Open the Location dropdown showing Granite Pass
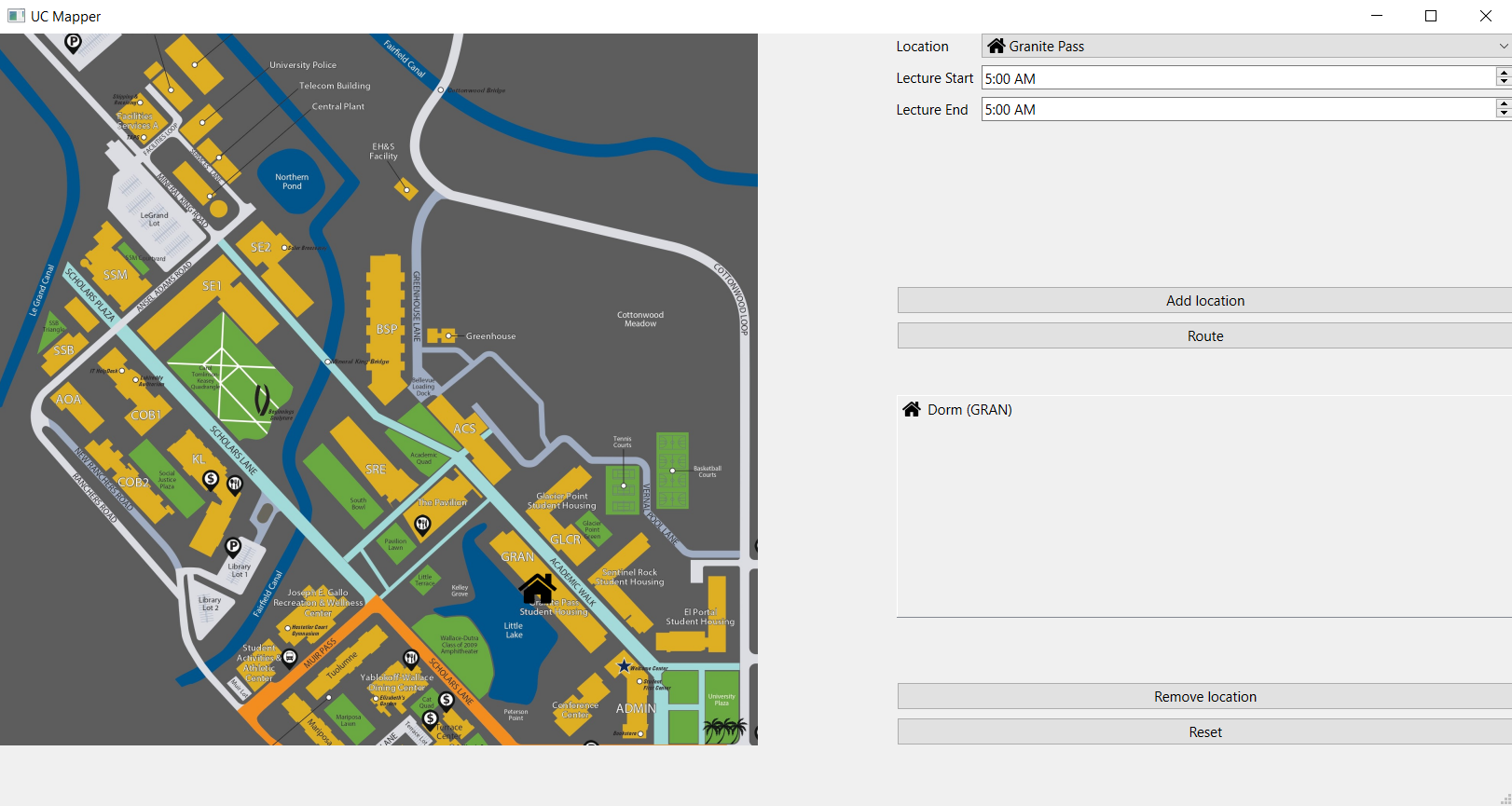 [1245, 47]
